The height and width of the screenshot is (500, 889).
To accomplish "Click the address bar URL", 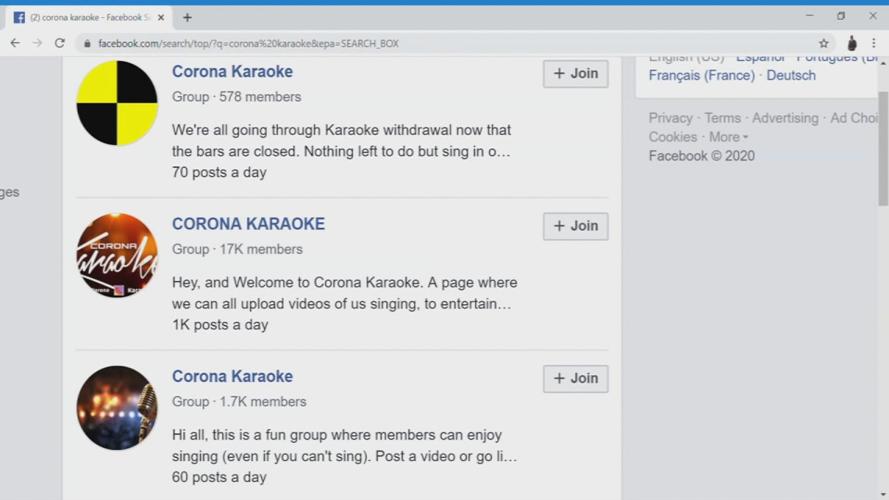I will (x=248, y=44).
